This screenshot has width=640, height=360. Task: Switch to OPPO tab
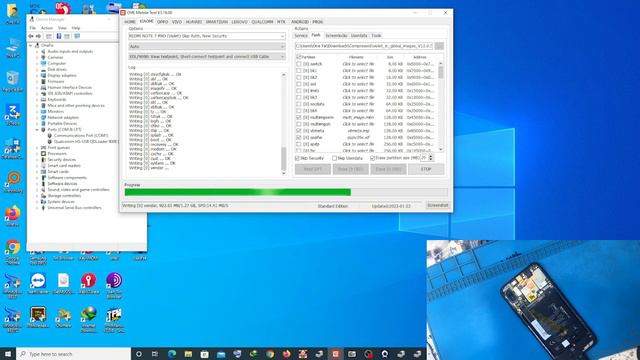[x=162, y=22]
